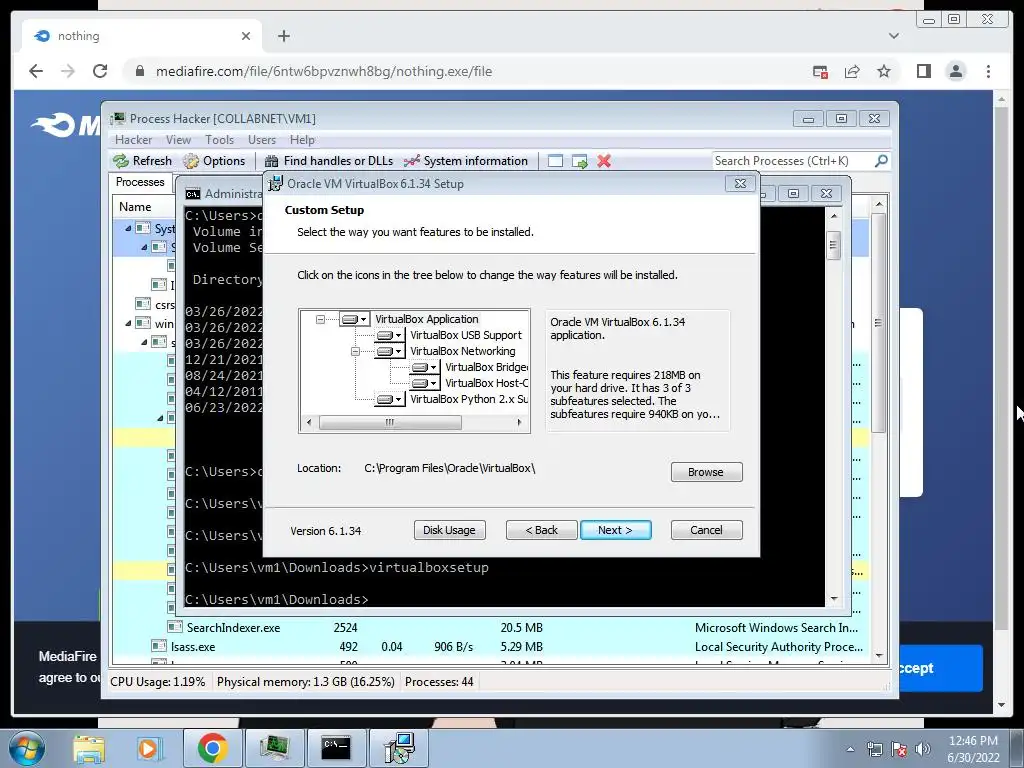
Task: Open VirtualBox Networking feature dropdown
Action: [389, 351]
